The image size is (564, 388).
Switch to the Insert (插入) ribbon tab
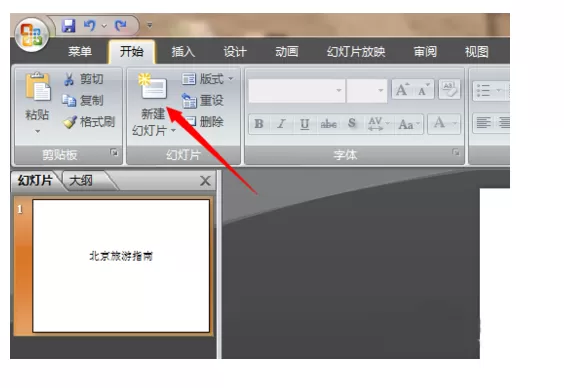pos(183,52)
